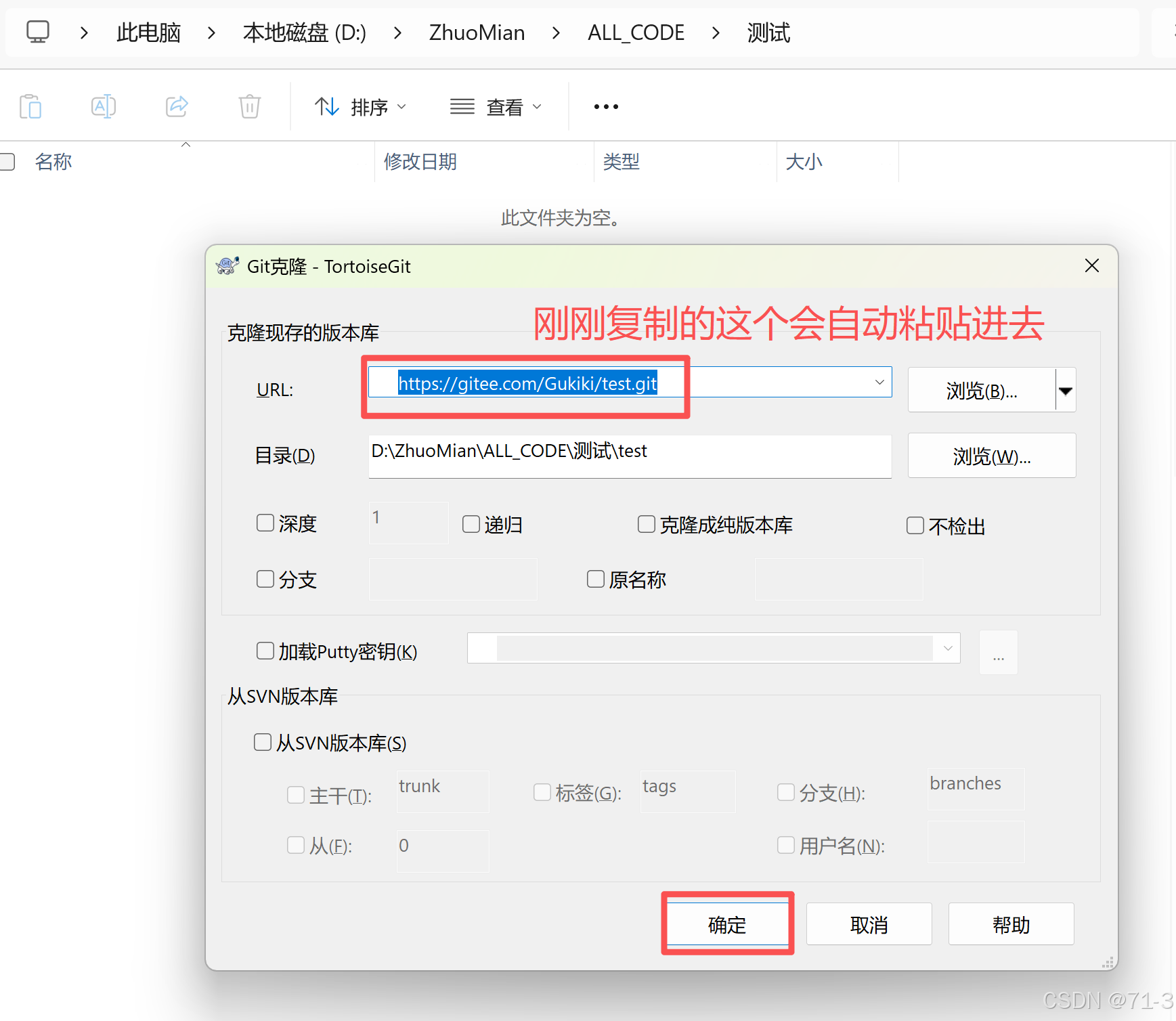Viewport: 1176px width, 1021px height.
Task: Click the TortoiseGit turtle icon in title bar
Action: click(x=227, y=266)
